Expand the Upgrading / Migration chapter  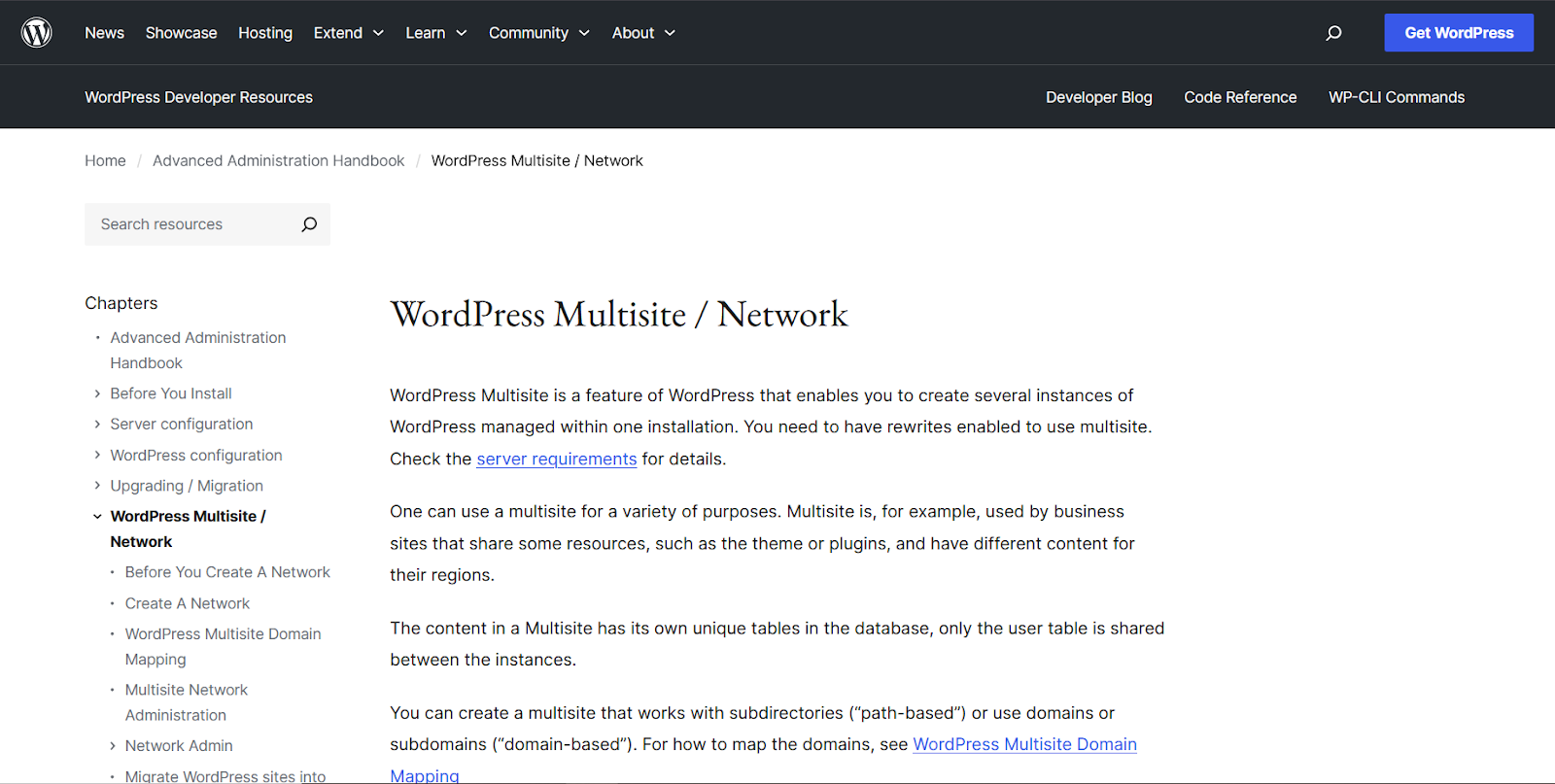(x=97, y=486)
